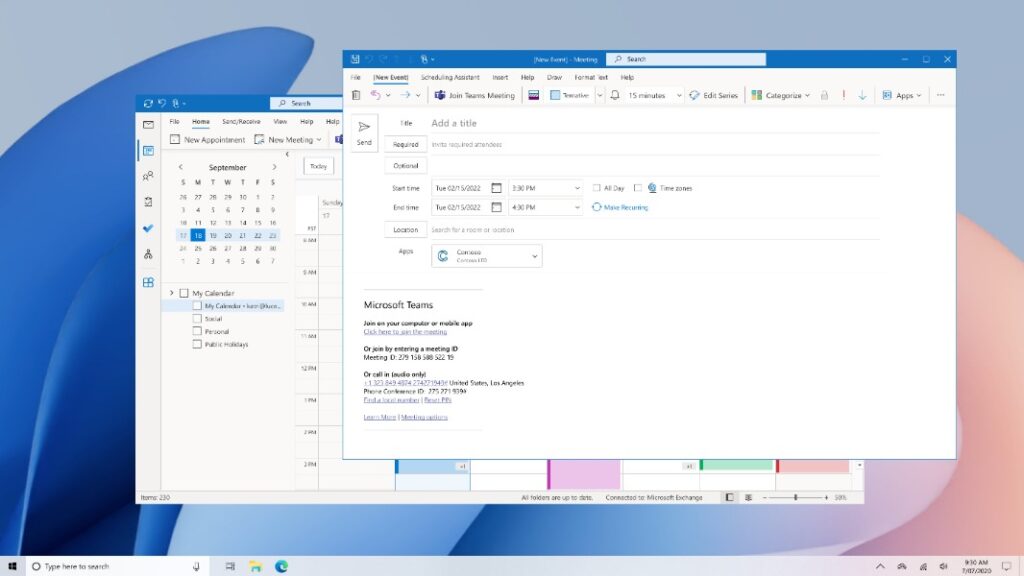Check the Social calendar checkbox

[197, 319]
